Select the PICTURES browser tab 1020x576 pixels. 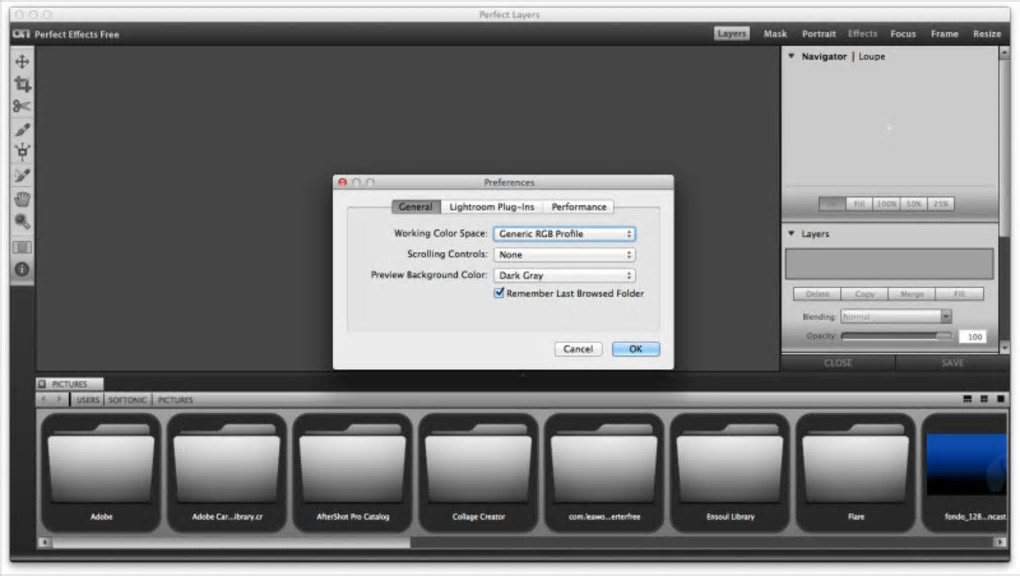(70, 384)
